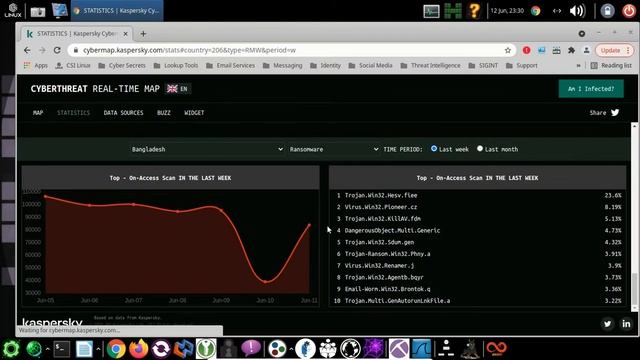Reload the page with the refresh icon
Viewport: 640px width, 360px height.
[x=57, y=50]
